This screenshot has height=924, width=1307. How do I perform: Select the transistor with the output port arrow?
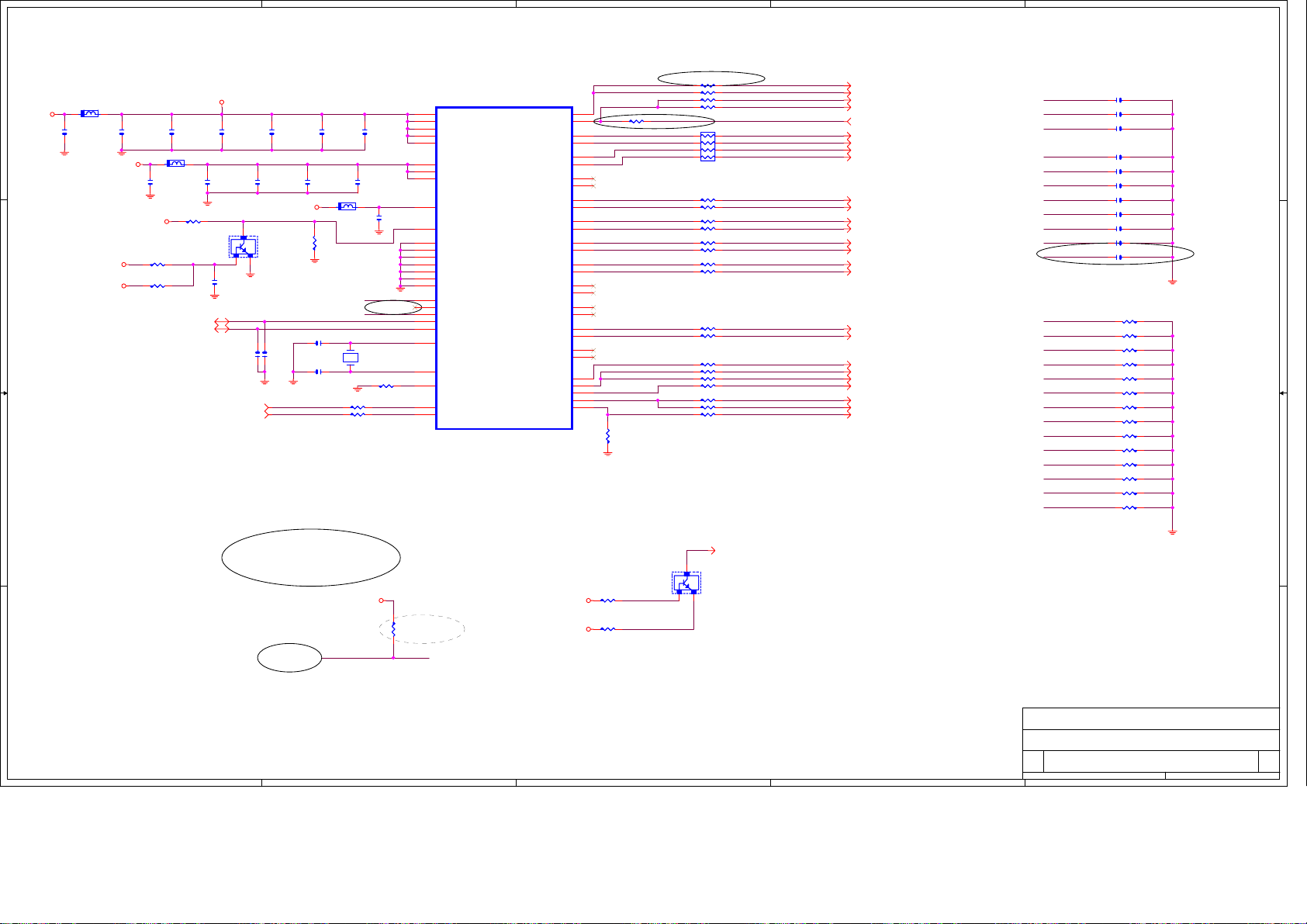tap(686, 583)
